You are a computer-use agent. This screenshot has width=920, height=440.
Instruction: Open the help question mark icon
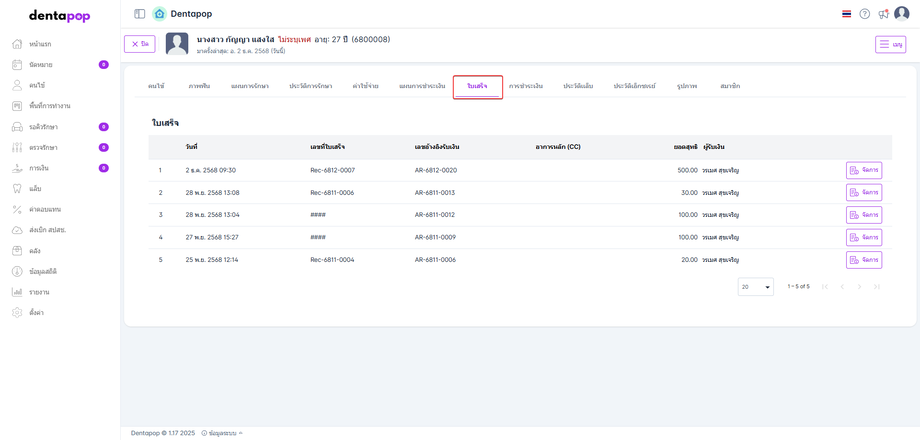[x=864, y=13]
